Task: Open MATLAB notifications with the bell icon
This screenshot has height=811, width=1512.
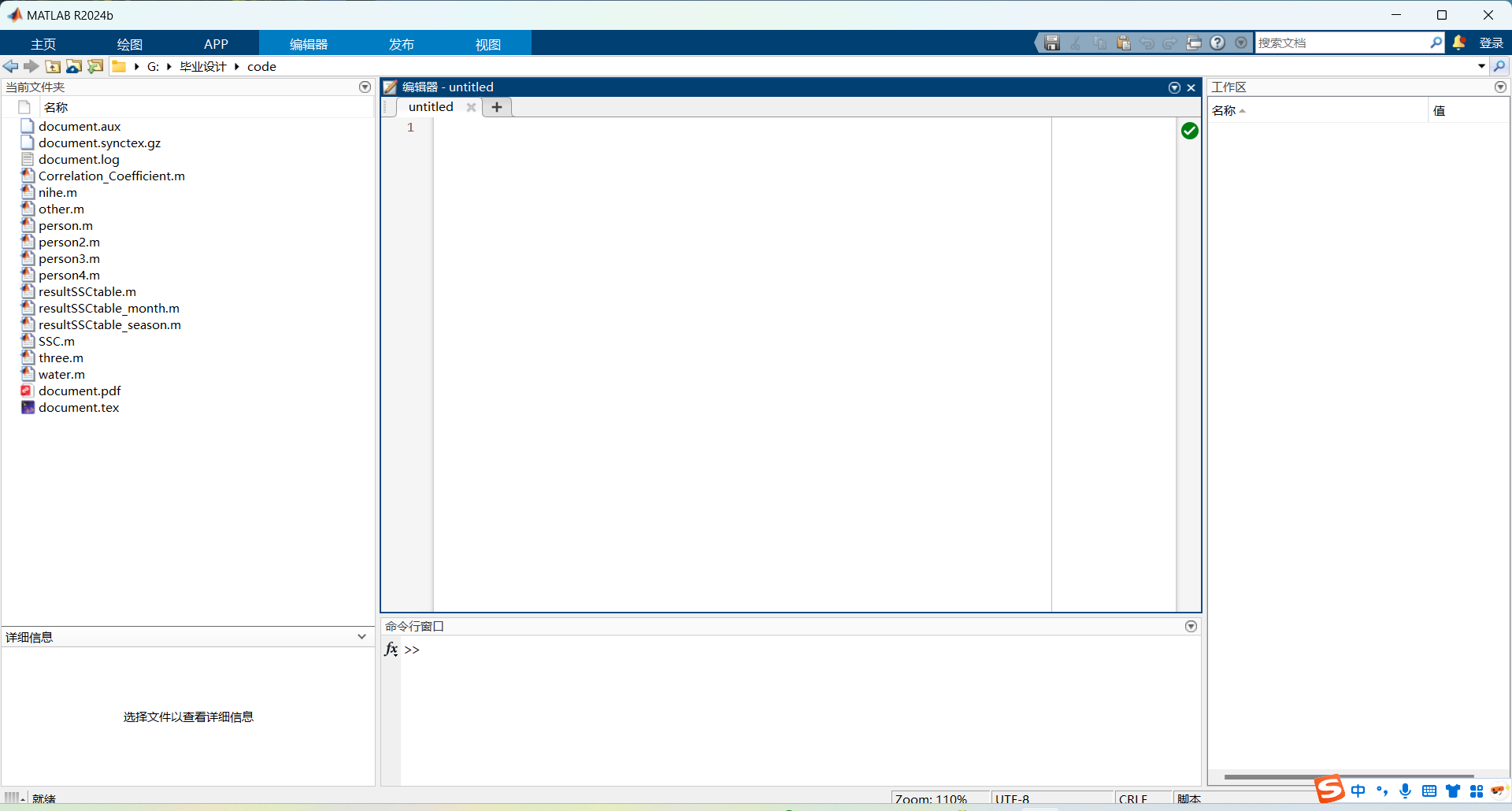Action: click(x=1459, y=43)
